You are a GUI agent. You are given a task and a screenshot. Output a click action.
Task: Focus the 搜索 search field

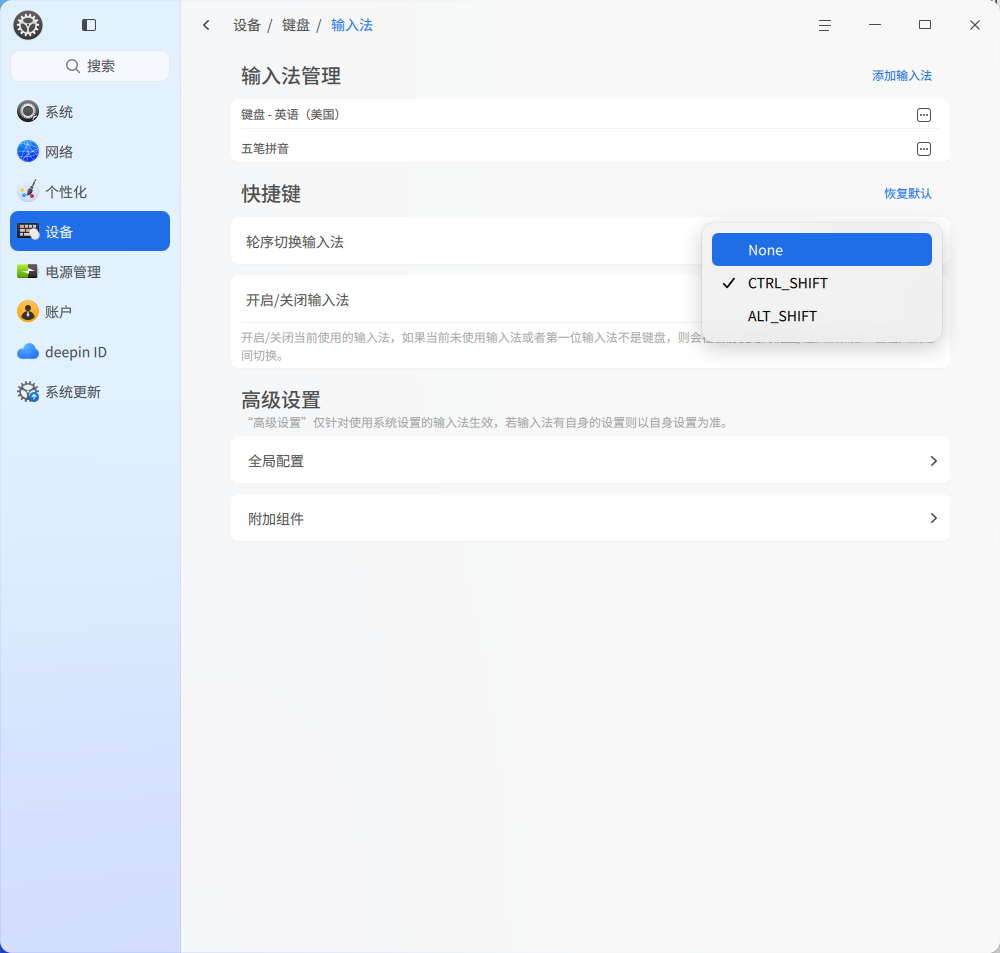click(90, 66)
